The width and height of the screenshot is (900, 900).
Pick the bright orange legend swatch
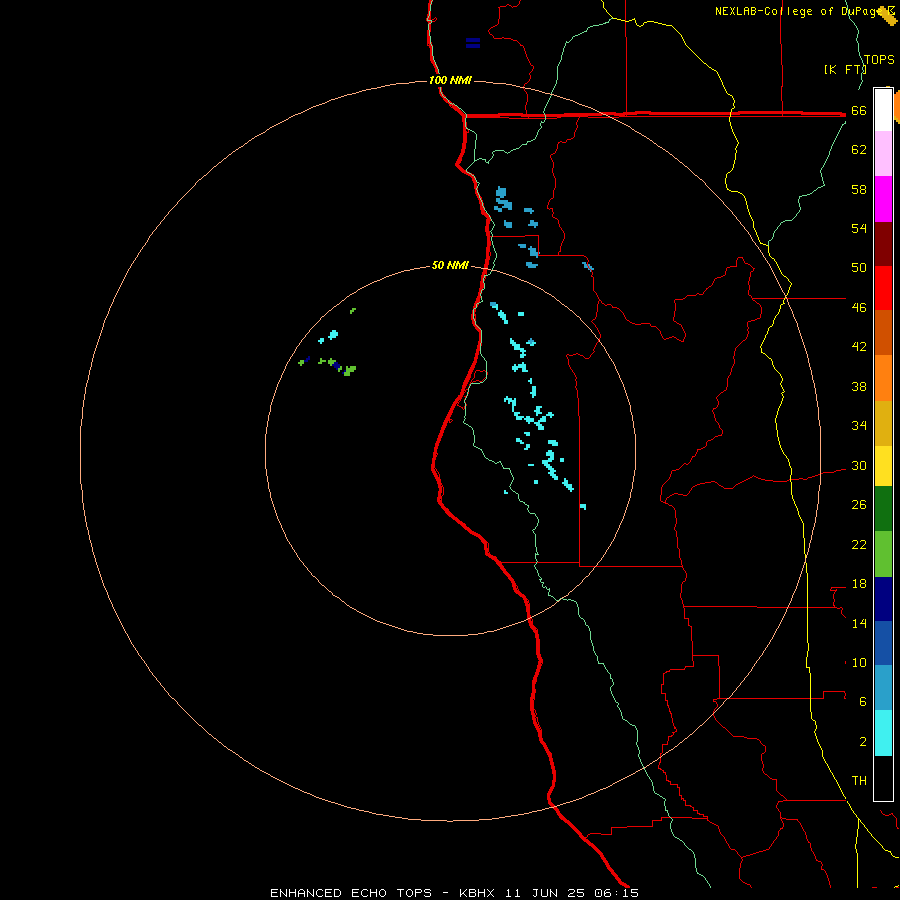pos(883,378)
